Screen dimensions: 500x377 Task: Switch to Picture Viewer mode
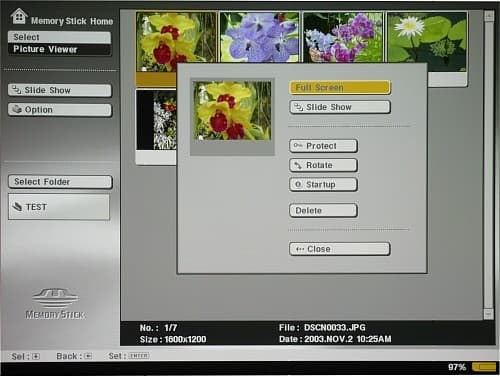(59, 49)
